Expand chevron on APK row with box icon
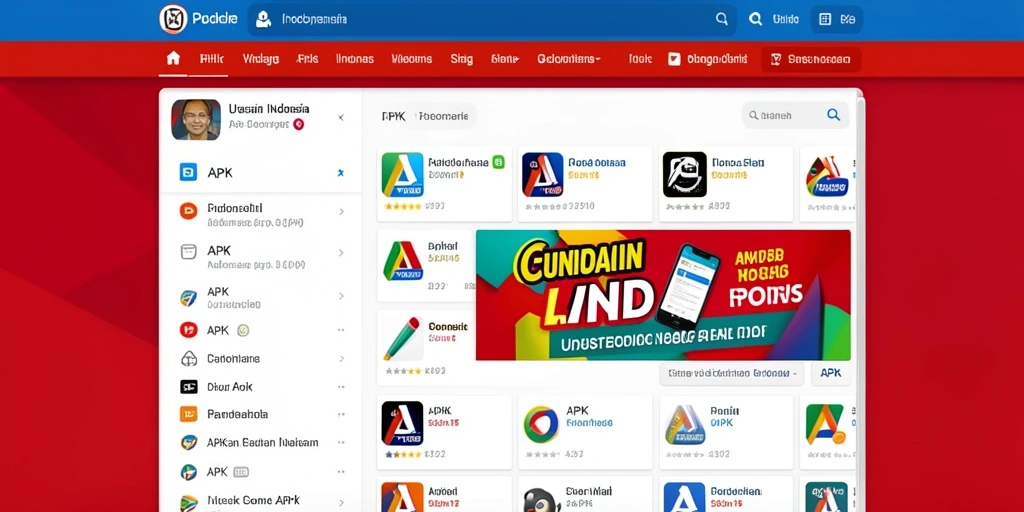The height and width of the screenshot is (512, 1024). [341, 253]
